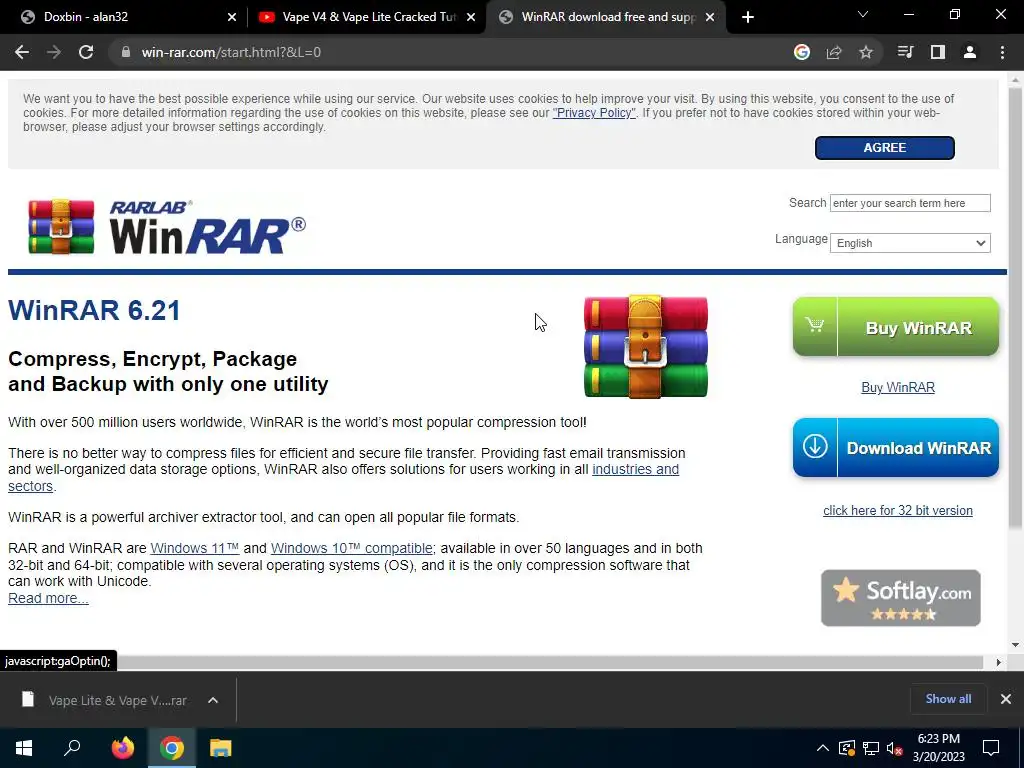Image resolution: width=1024 pixels, height=768 pixels.
Task: Click the vertical scrollbar of the page
Action: click(x=1015, y=307)
